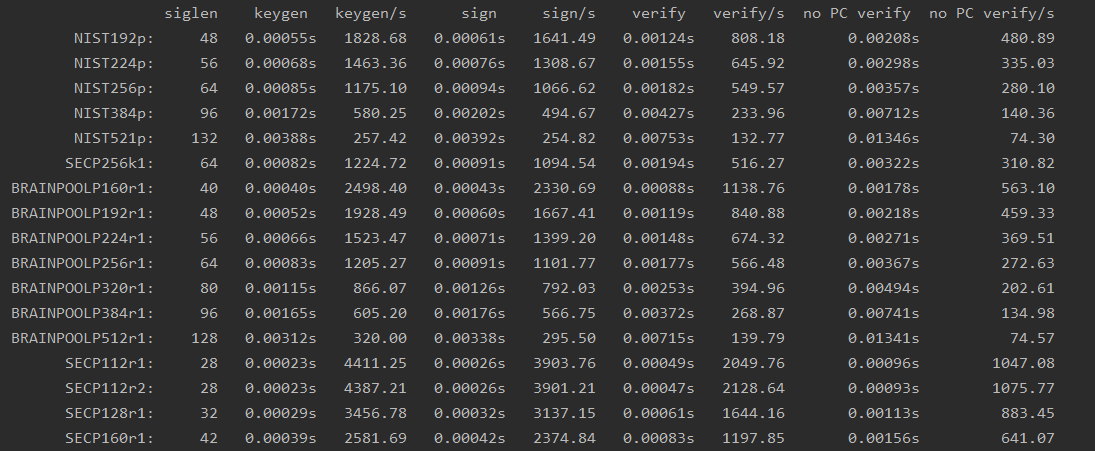Screen dimensions: 1095x451
Task: Select the BRAINPOOLP320r1 row label
Action: coord(82,288)
